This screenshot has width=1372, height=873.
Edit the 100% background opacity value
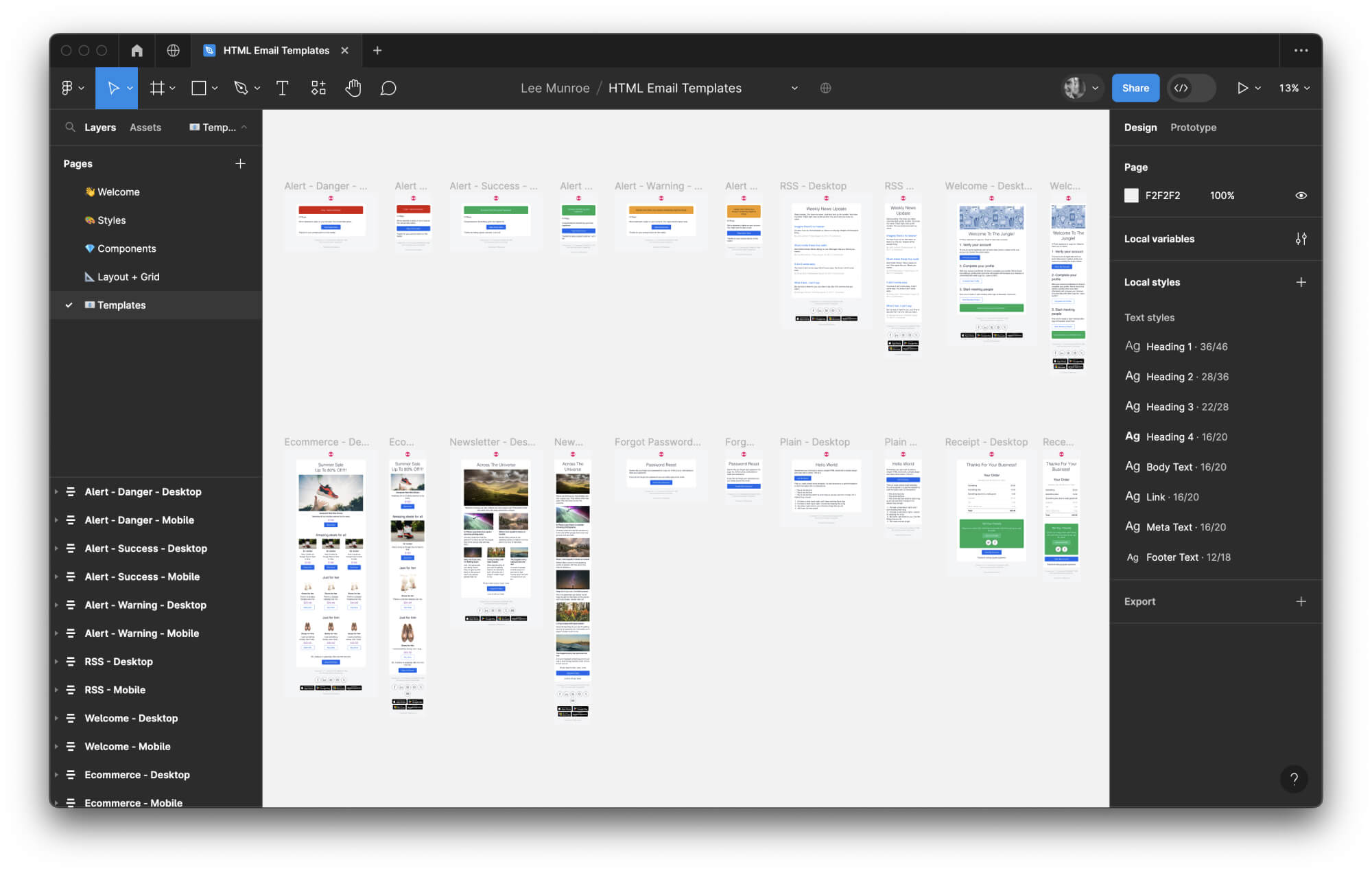click(x=1222, y=196)
